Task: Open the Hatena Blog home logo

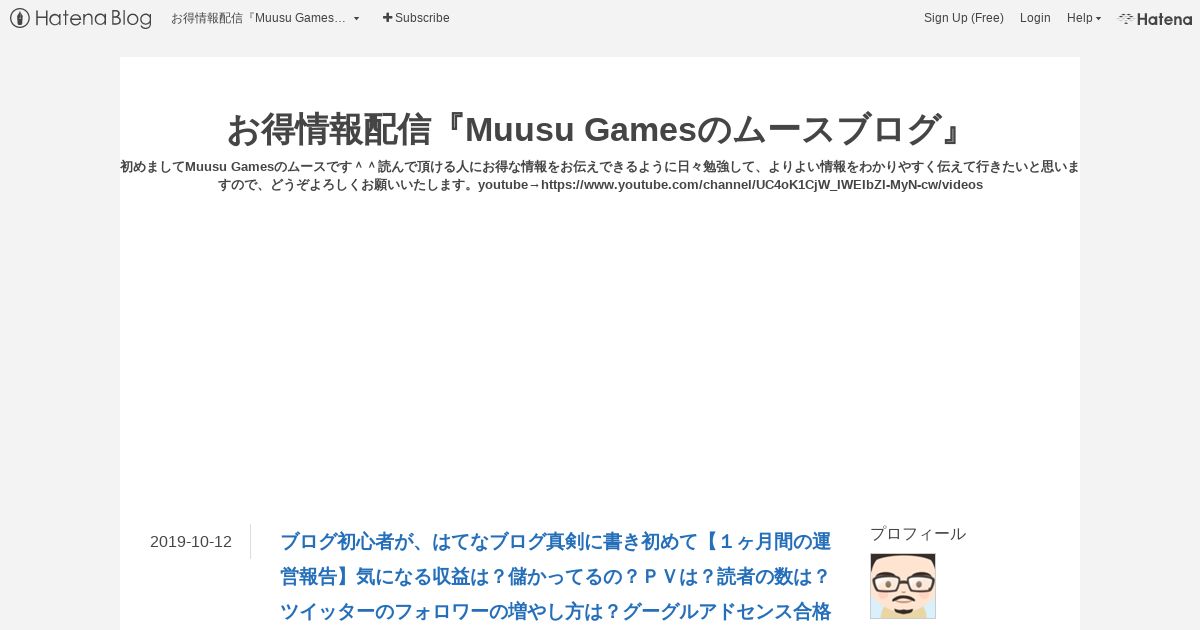Action: click(81, 18)
